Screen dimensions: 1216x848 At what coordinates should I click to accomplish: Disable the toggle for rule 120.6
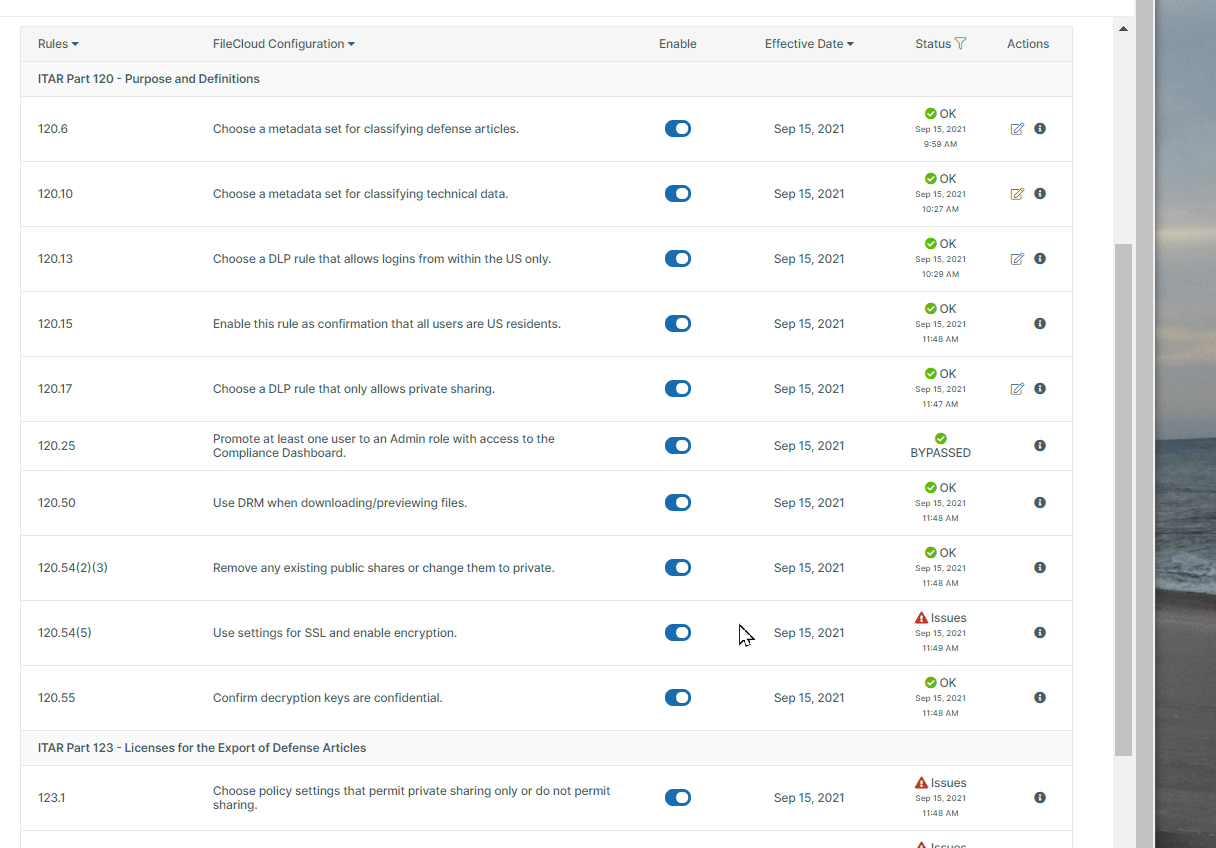click(677, 129)
